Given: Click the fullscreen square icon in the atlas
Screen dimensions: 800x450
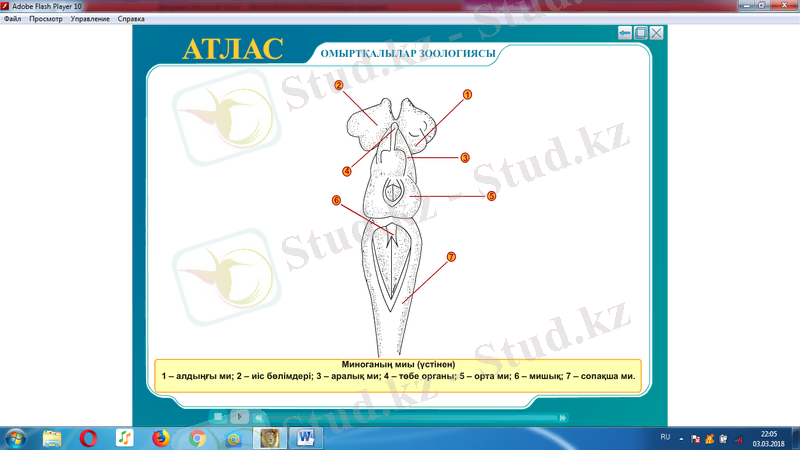Looking at the screenshot, I should tap(641, 33).
